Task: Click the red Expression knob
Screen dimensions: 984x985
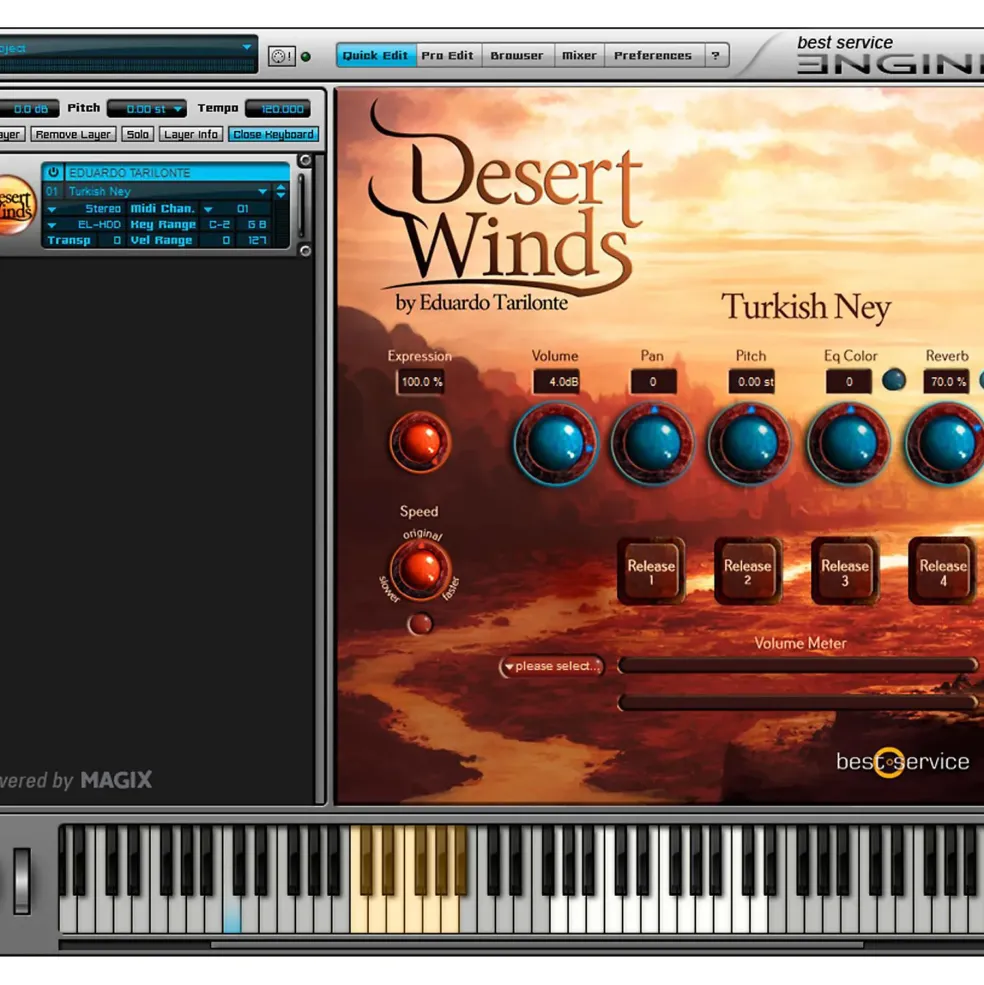Action: pyautogui.click(x=420, y=442)
